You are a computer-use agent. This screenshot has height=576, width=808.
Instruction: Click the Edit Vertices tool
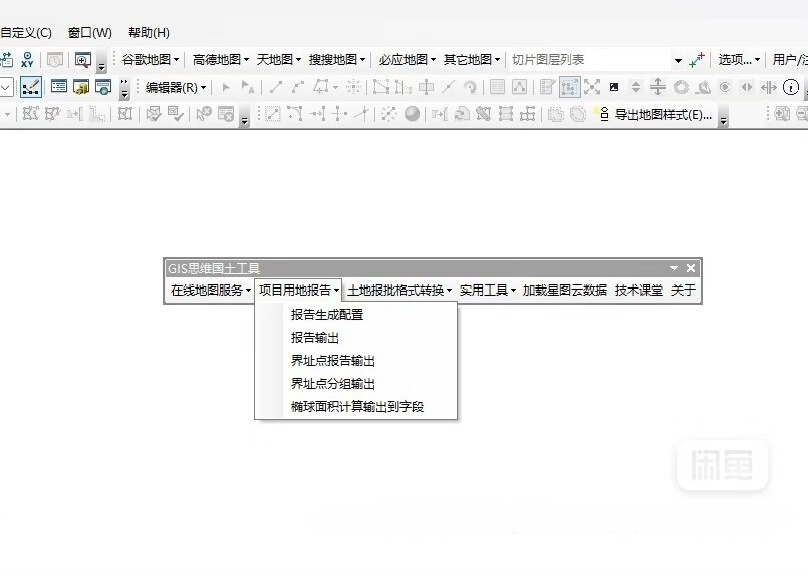pyautogui.click(x=381, y=87)
